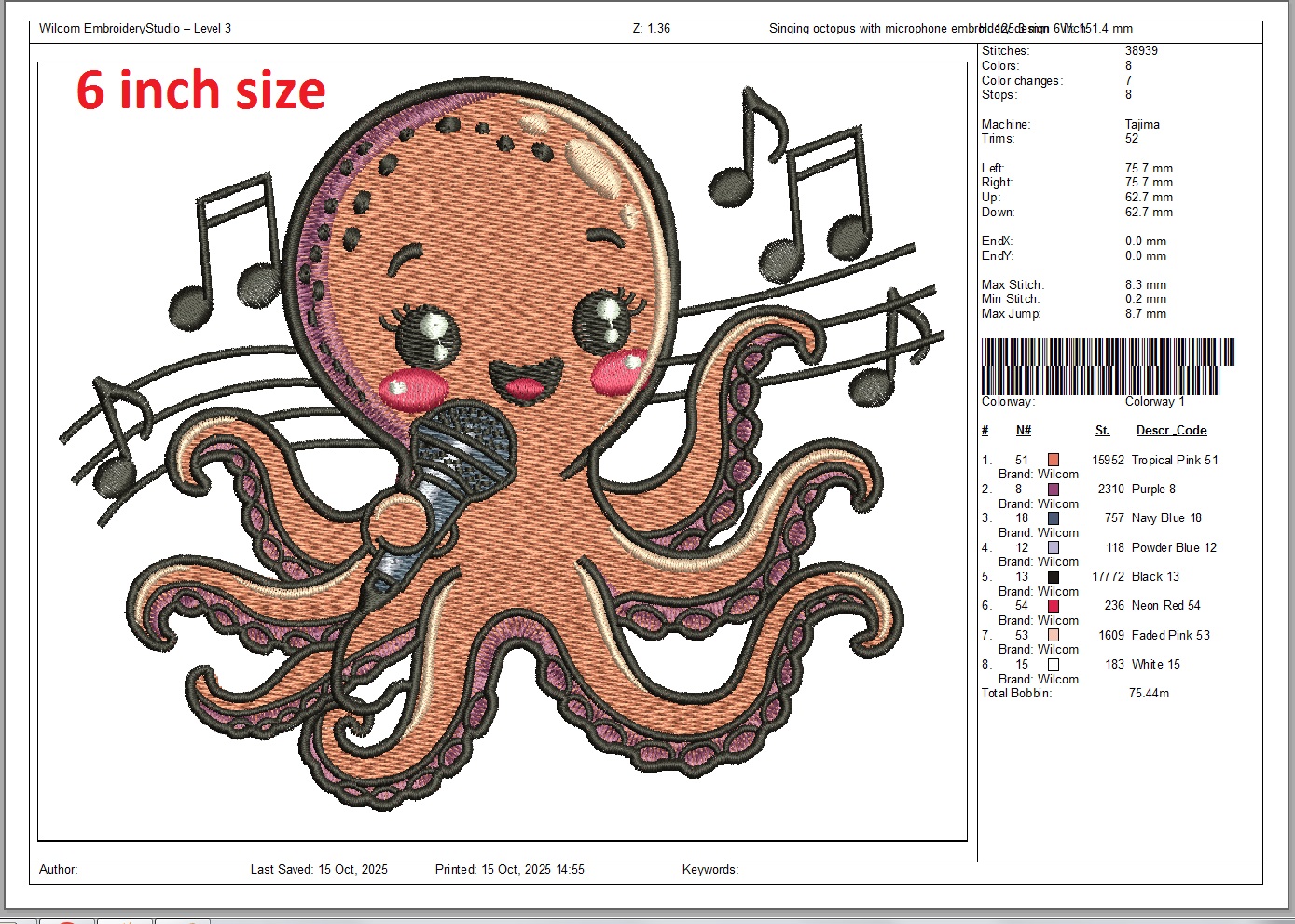The width and height of the screenshot is (1295, 924).
Task: Click the White 15 thread swatch
Action: point(1053,665)
